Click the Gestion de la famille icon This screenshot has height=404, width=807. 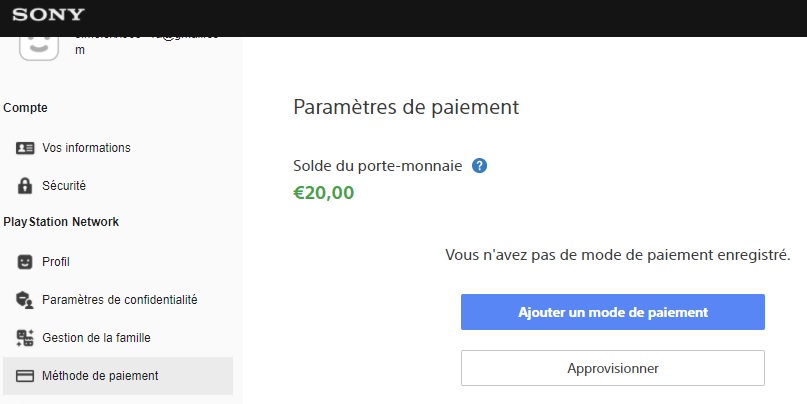(25, 338)
